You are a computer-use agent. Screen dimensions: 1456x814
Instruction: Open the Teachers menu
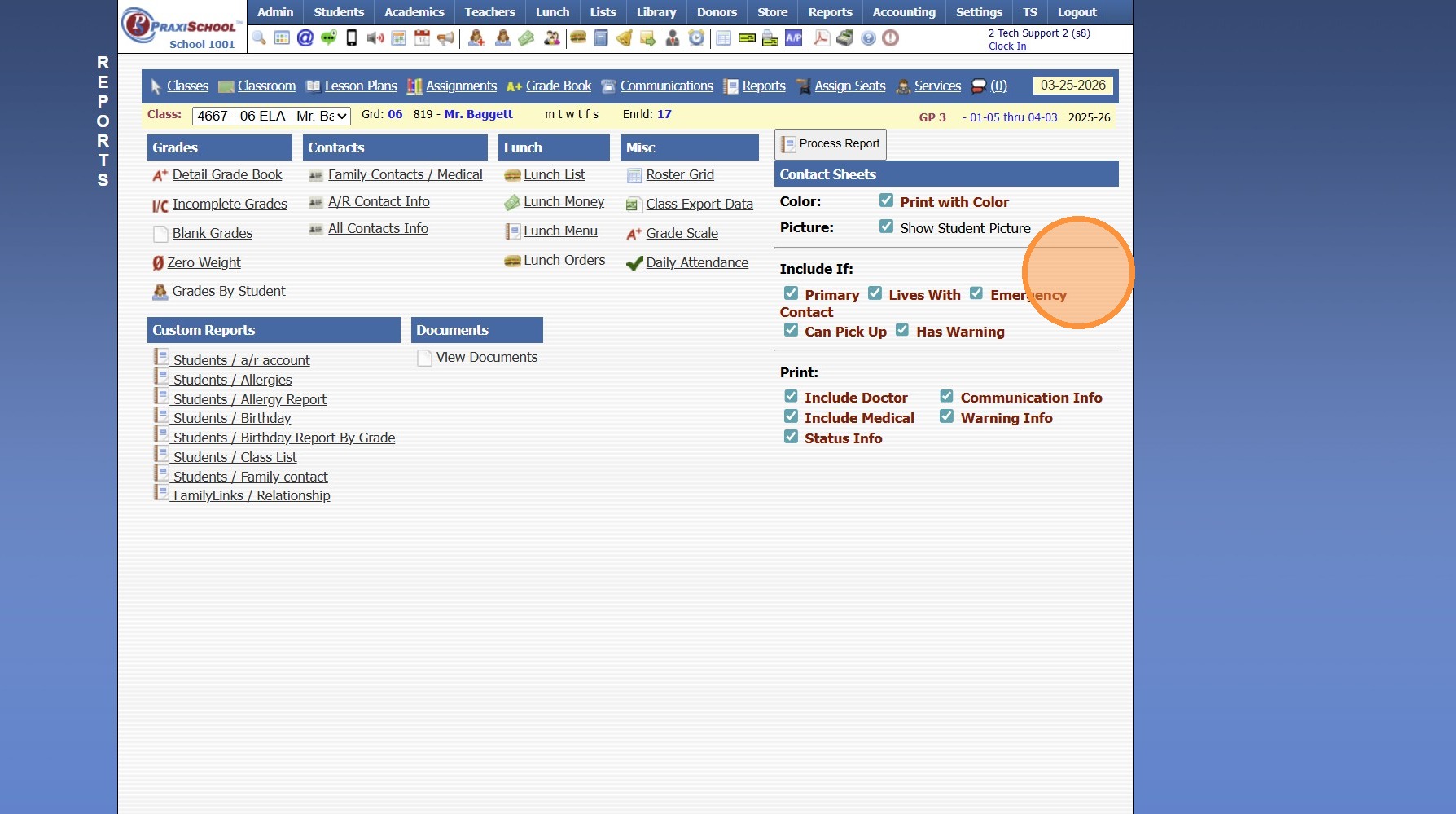pos(490,12)
